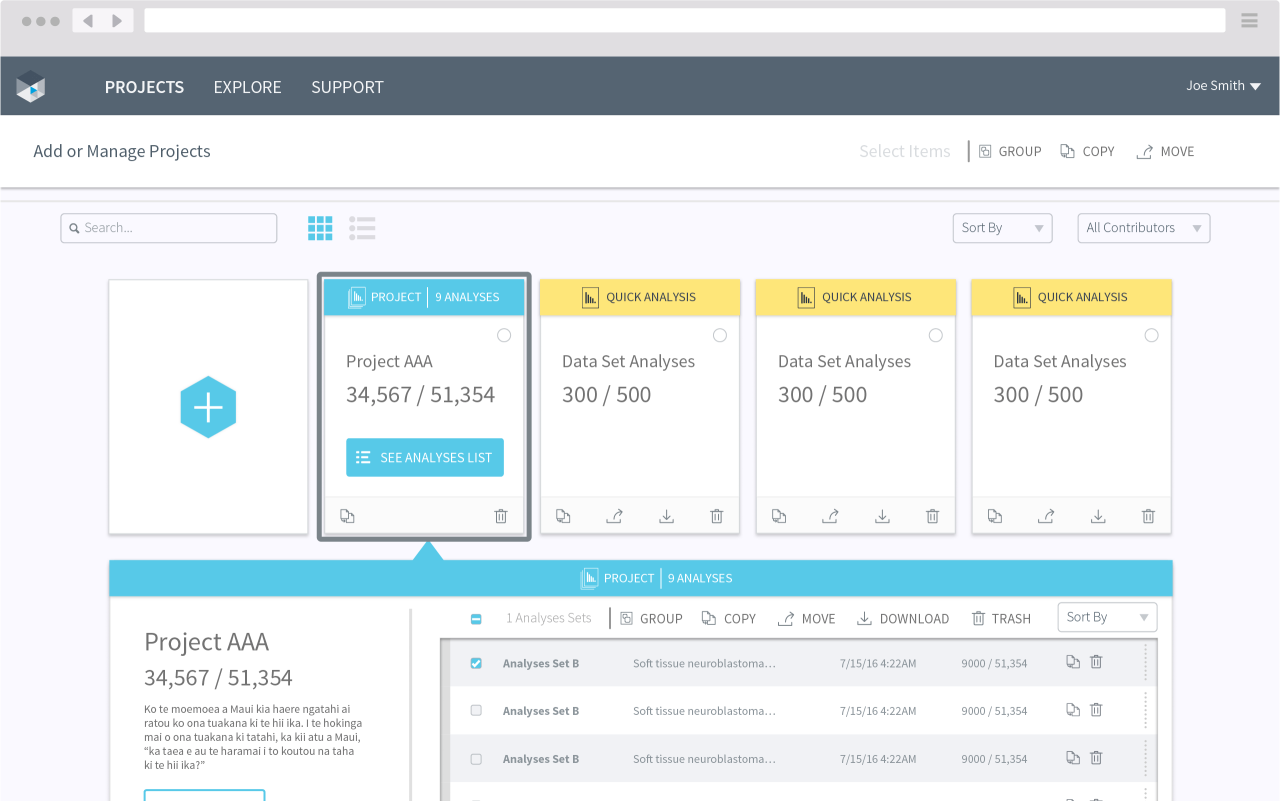Select the Project AAA card radio button
Image resolution: width=1280 pixels, height=801 pixels.
click(x=504, y=335)
